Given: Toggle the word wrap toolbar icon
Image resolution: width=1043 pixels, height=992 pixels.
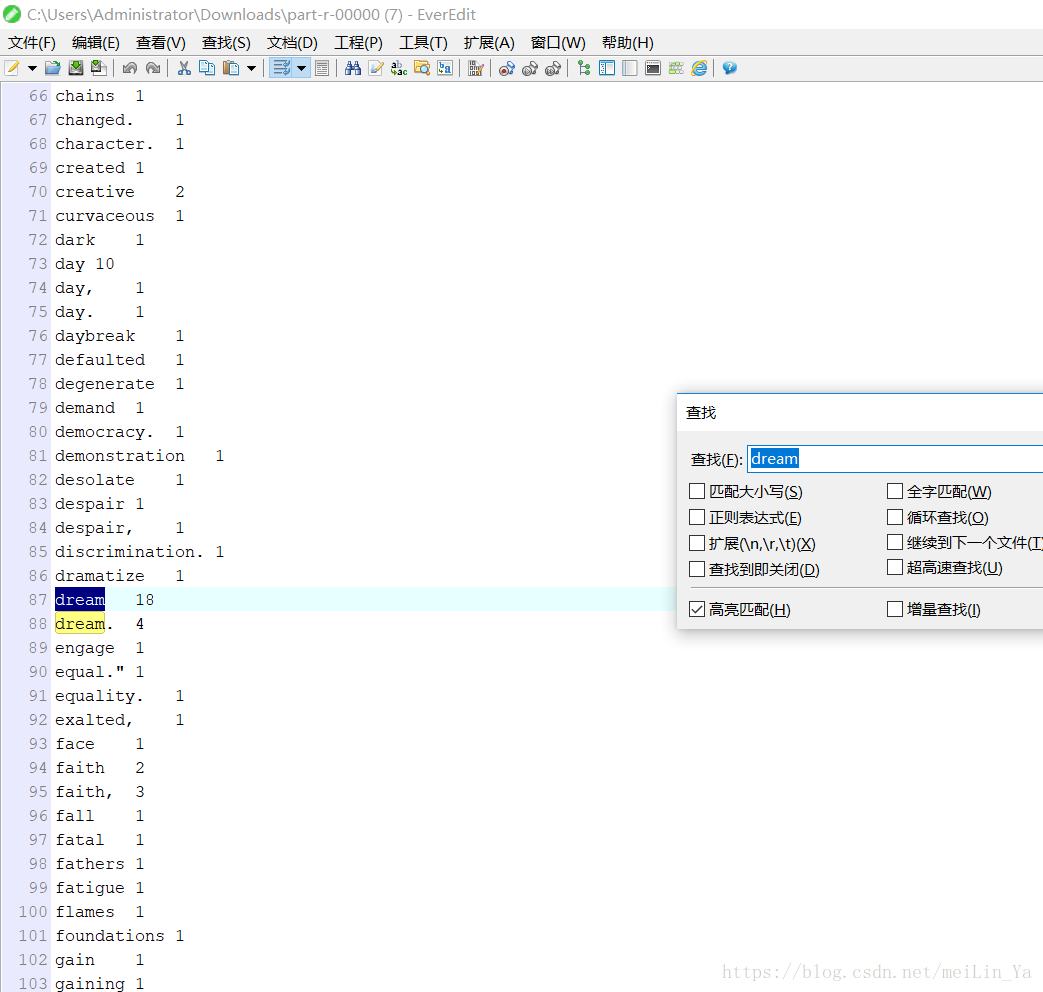Looking at the screenshot, I should (281, 68).
